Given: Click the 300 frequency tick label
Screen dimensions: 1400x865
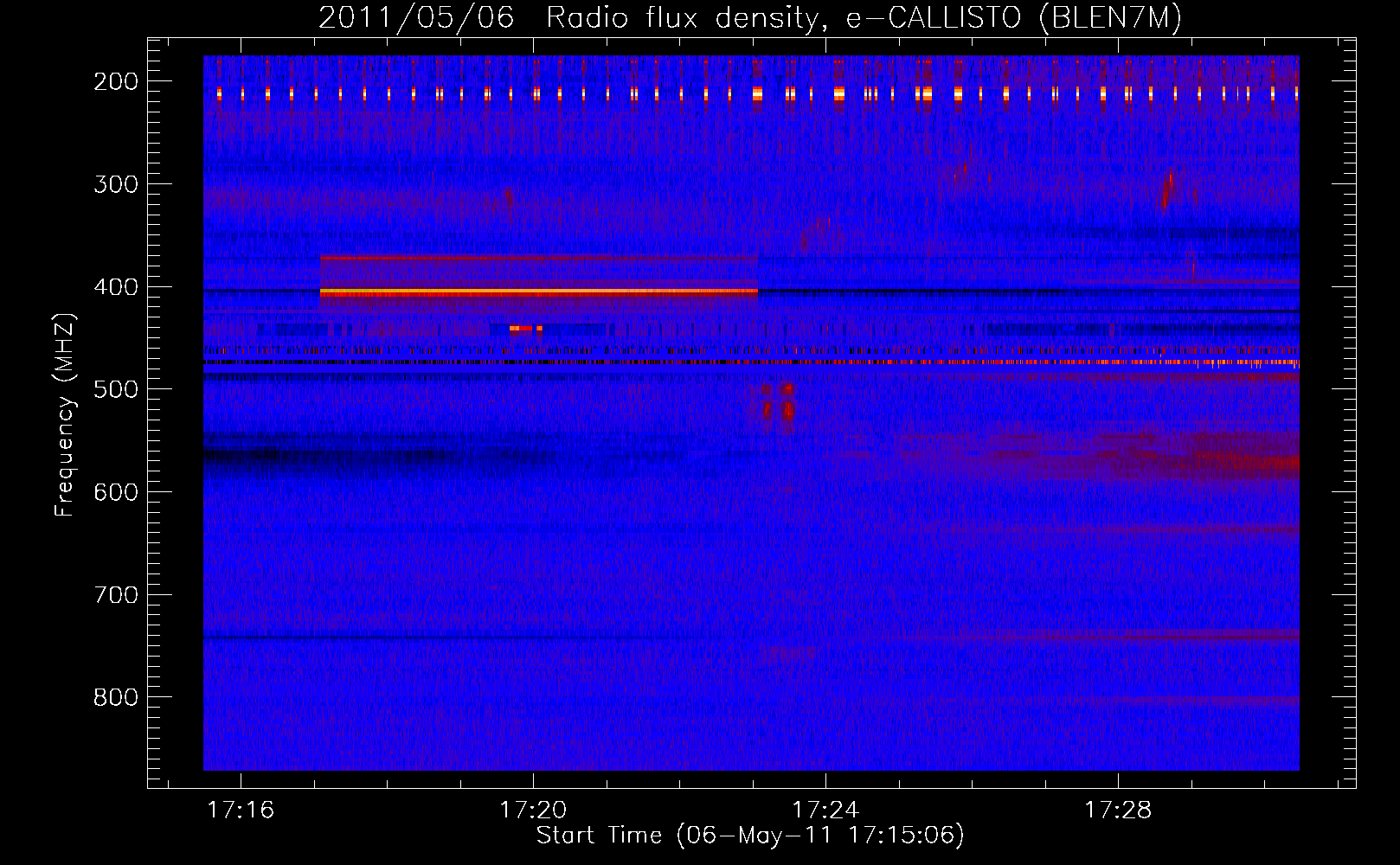Looking at the screenshot, I should coord(115,184).
